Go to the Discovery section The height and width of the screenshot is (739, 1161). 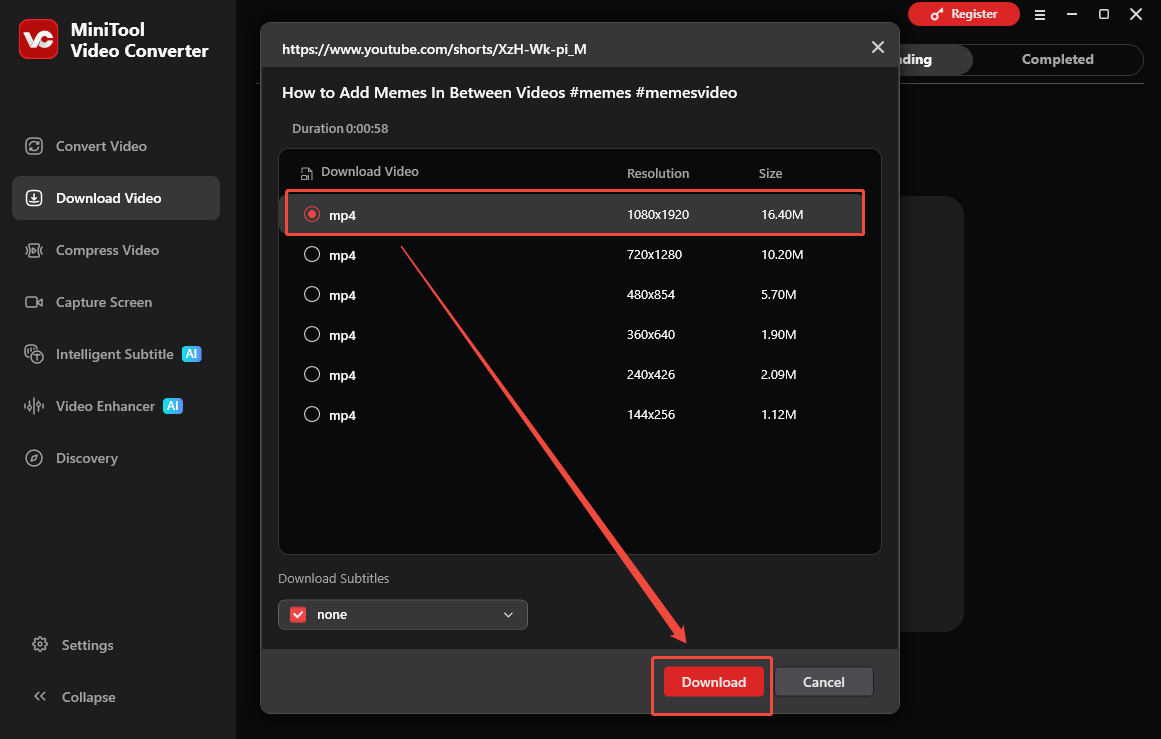pyautogui.click(x=116, y=458)
